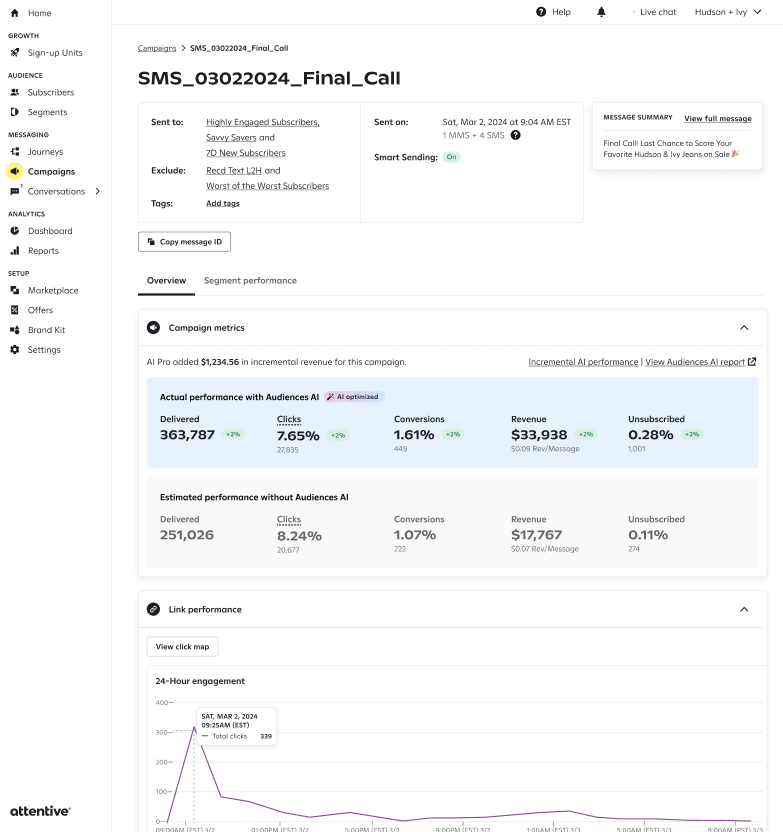Open Worst of the Worst Subscribers link
783x832 pixels.
click(267, 186)
